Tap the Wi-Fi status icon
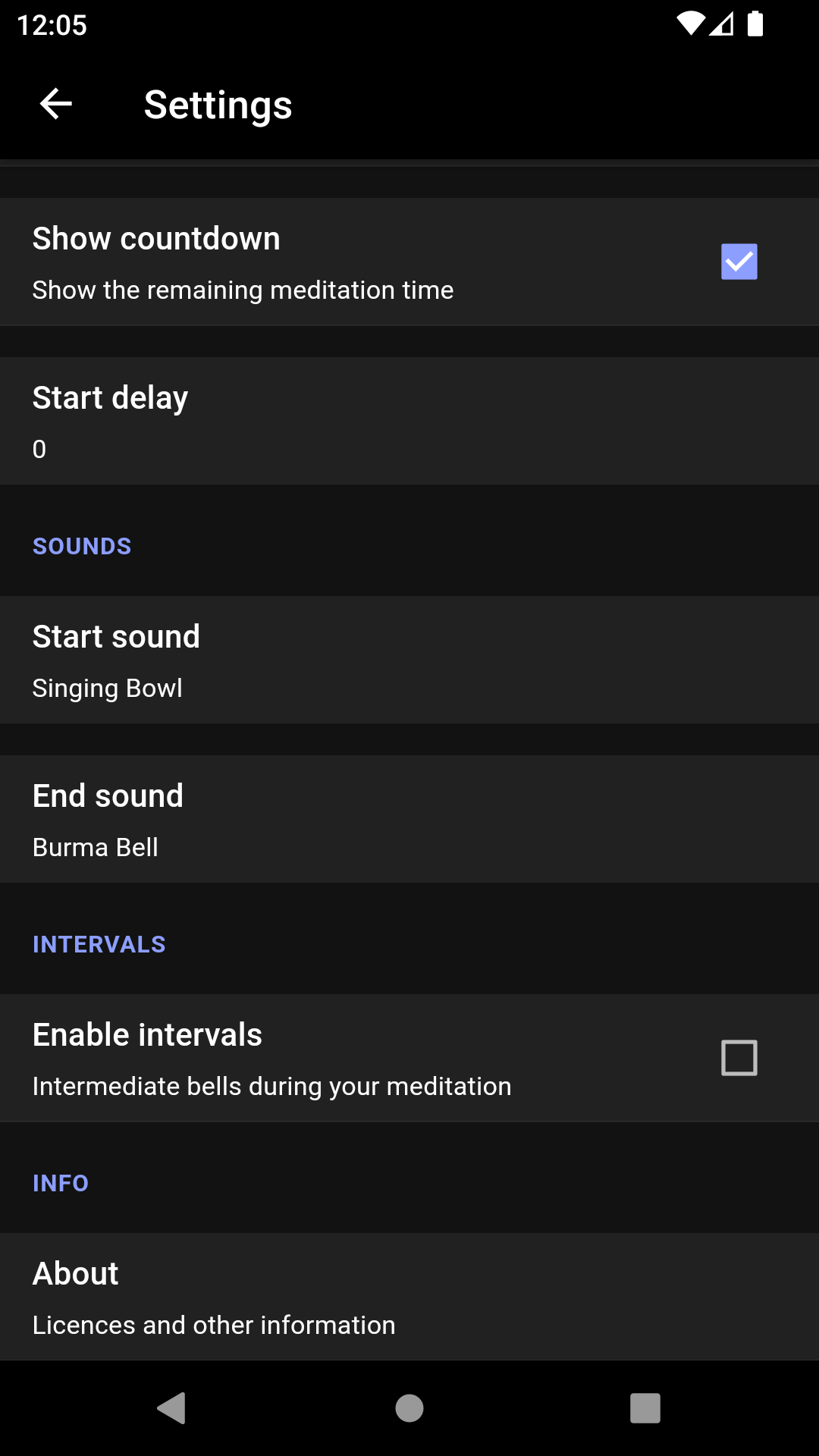This screenshot has height=1456, width=819. 690,24
